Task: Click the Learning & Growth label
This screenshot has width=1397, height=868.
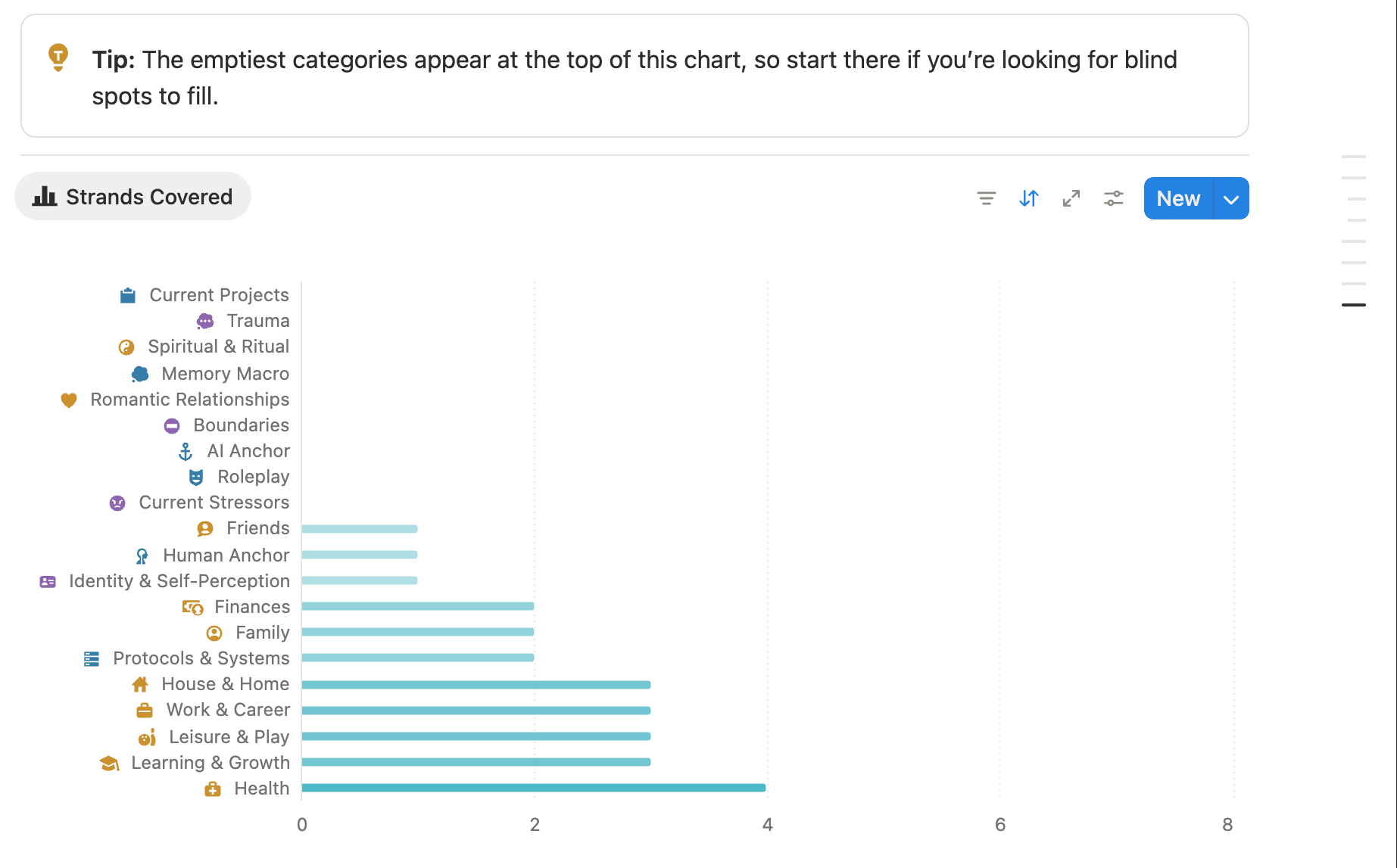Action: tap(210, 763)
